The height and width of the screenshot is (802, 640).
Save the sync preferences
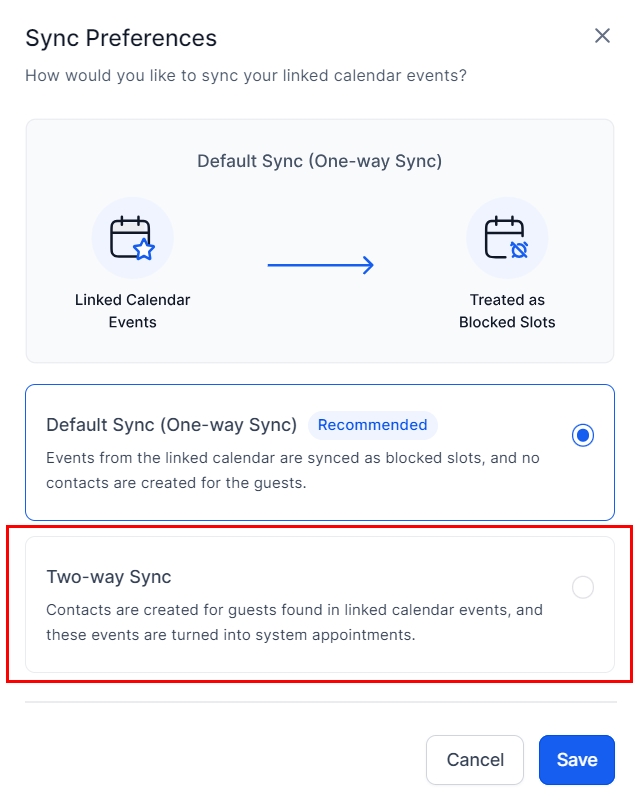pyautogui.click(x=576, y=760)
